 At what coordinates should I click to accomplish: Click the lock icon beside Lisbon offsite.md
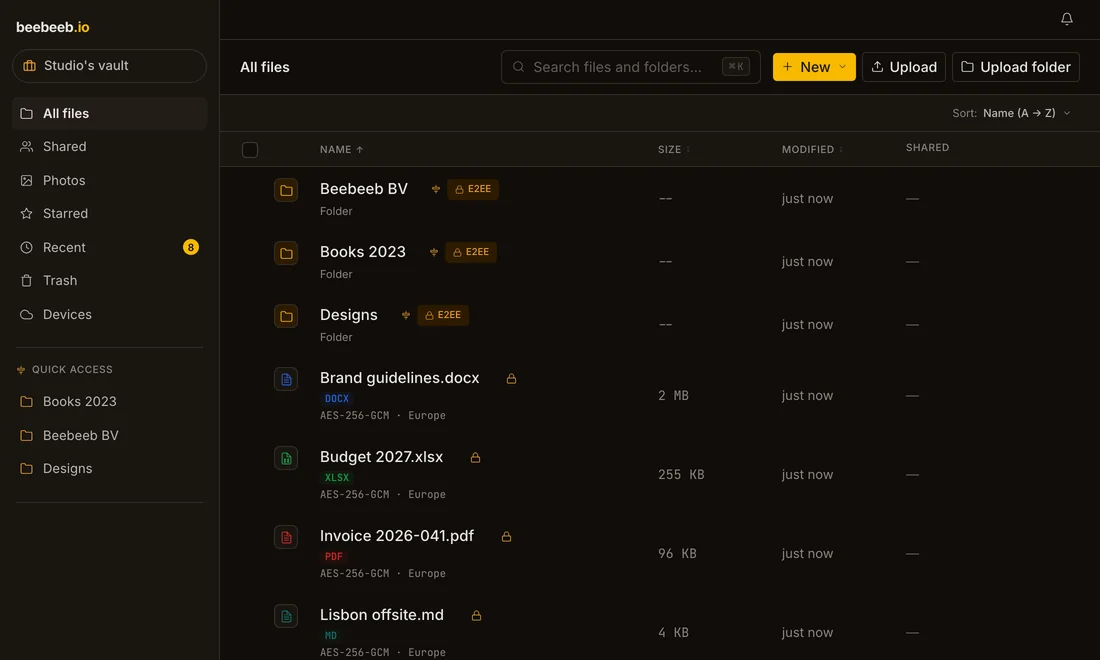[x=476, y=616]
